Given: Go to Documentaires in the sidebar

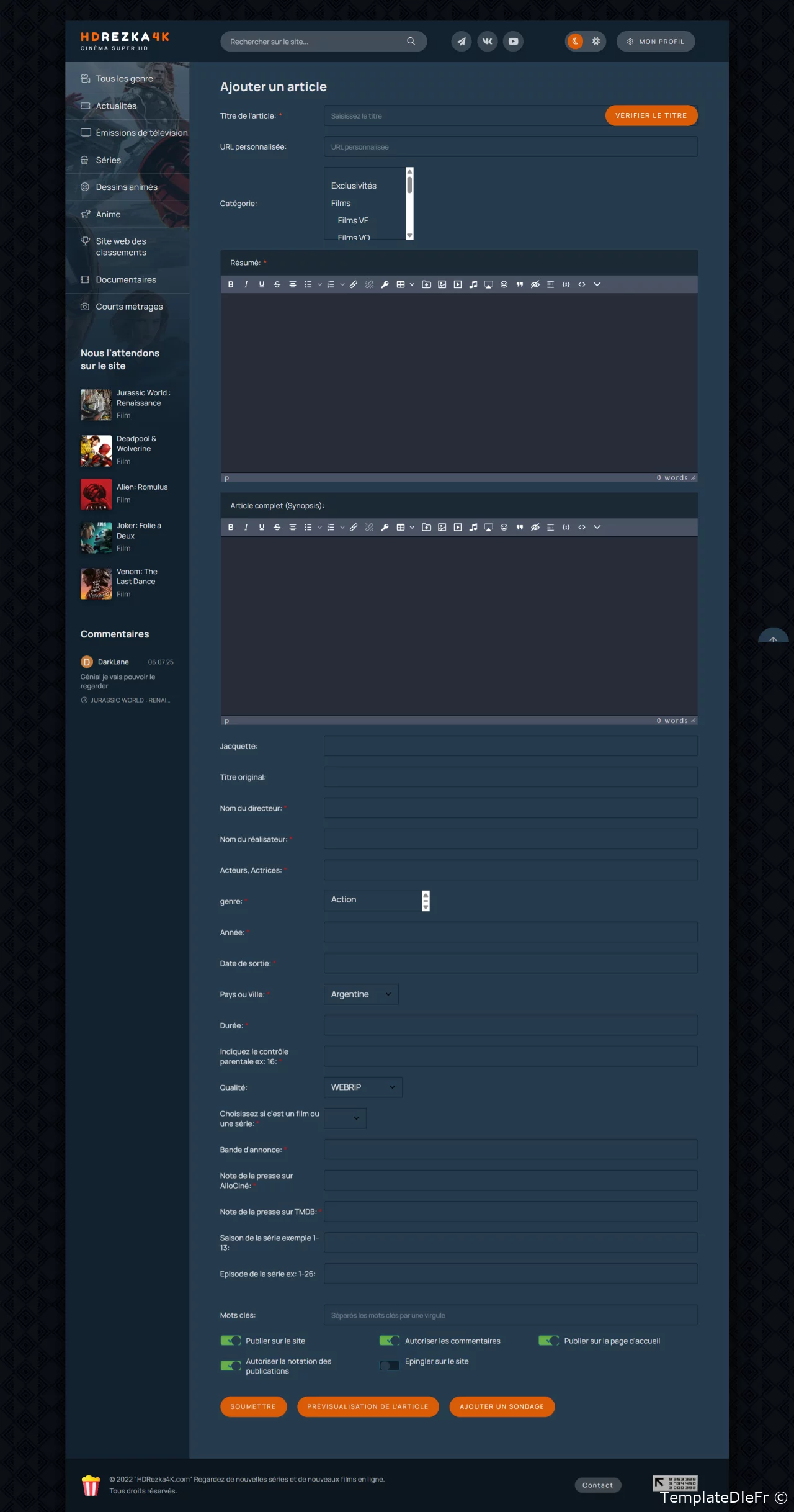Looking at the screenshot, I should coord(126,280).
